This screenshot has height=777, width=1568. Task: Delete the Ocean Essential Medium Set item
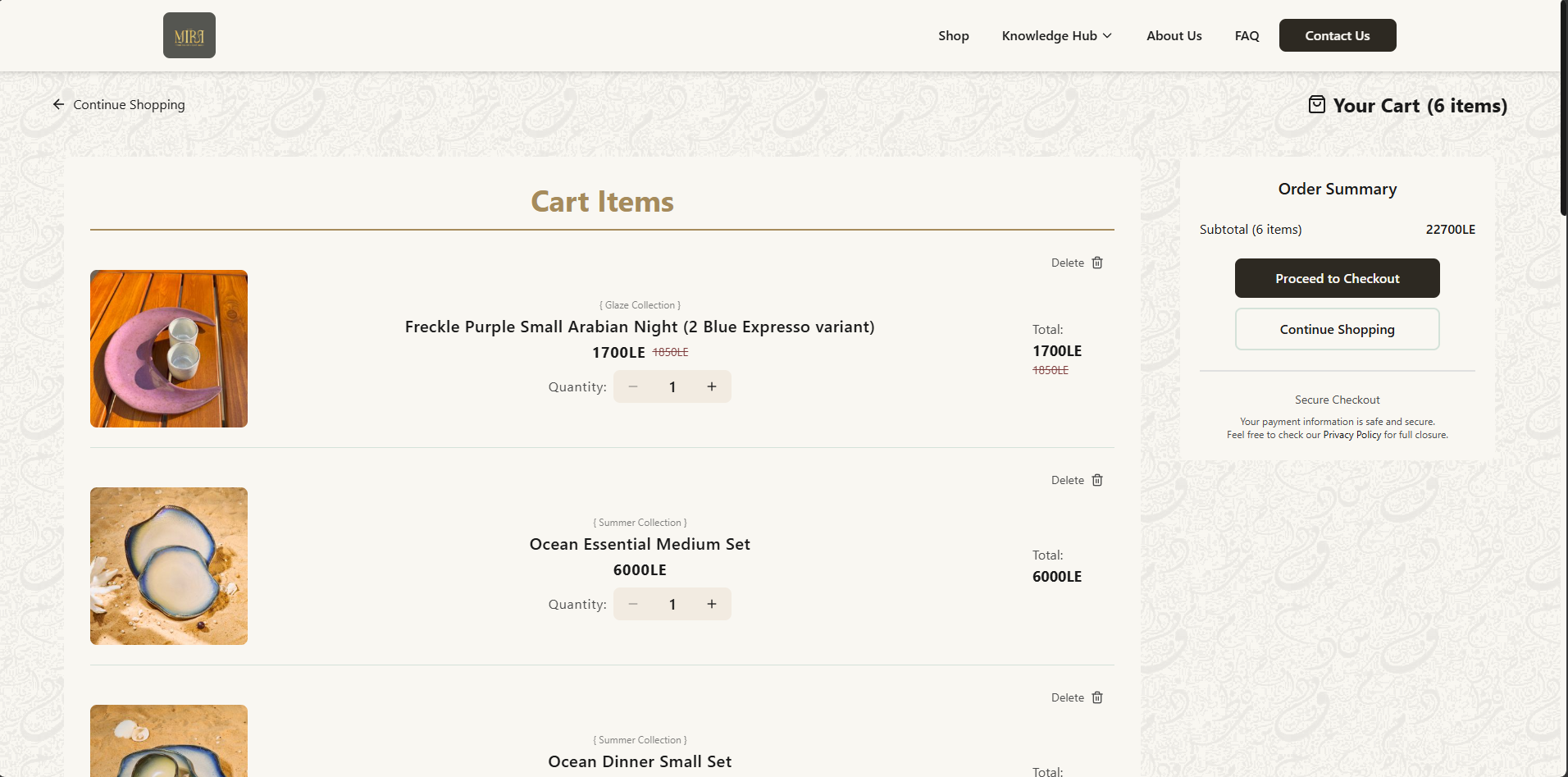tap(1078, 480)
